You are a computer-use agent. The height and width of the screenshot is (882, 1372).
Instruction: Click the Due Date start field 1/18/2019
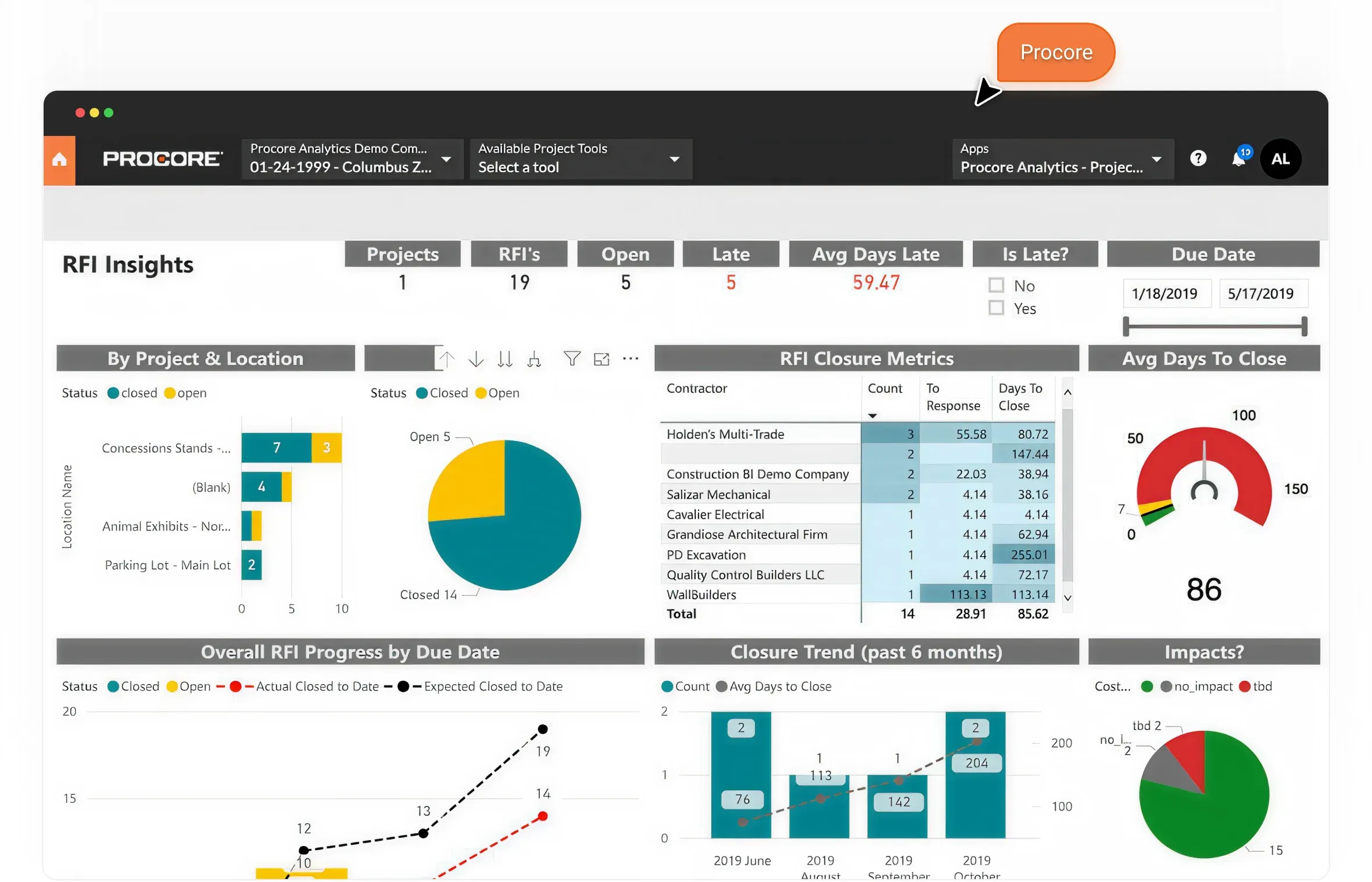[1167, 293]
